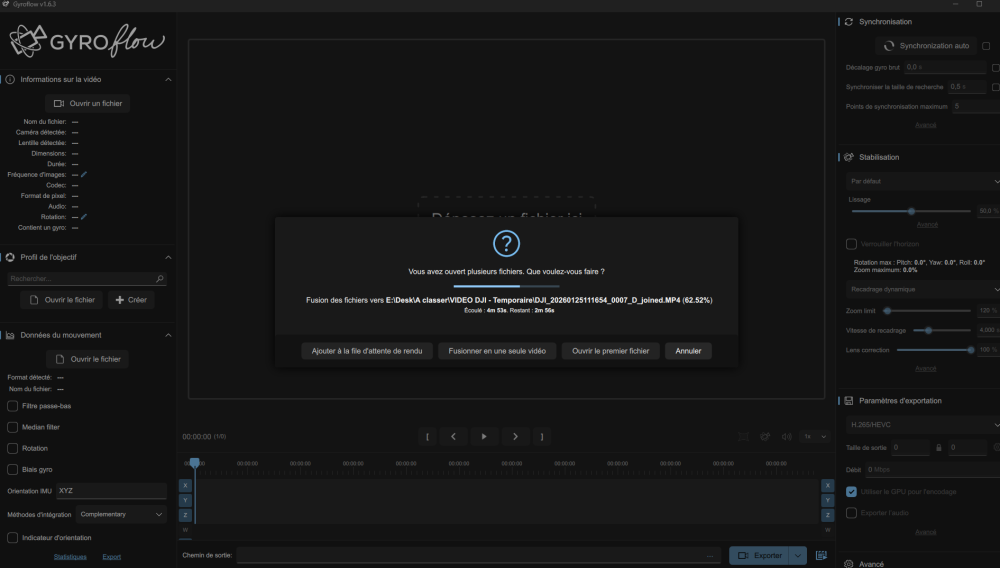Enable the Filtre passe-bas checkbox

(x=12, y=406)
